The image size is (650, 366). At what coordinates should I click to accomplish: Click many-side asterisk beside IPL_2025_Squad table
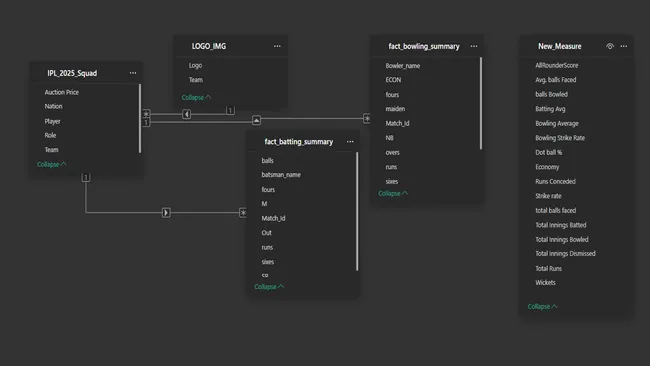coord(146,114)
